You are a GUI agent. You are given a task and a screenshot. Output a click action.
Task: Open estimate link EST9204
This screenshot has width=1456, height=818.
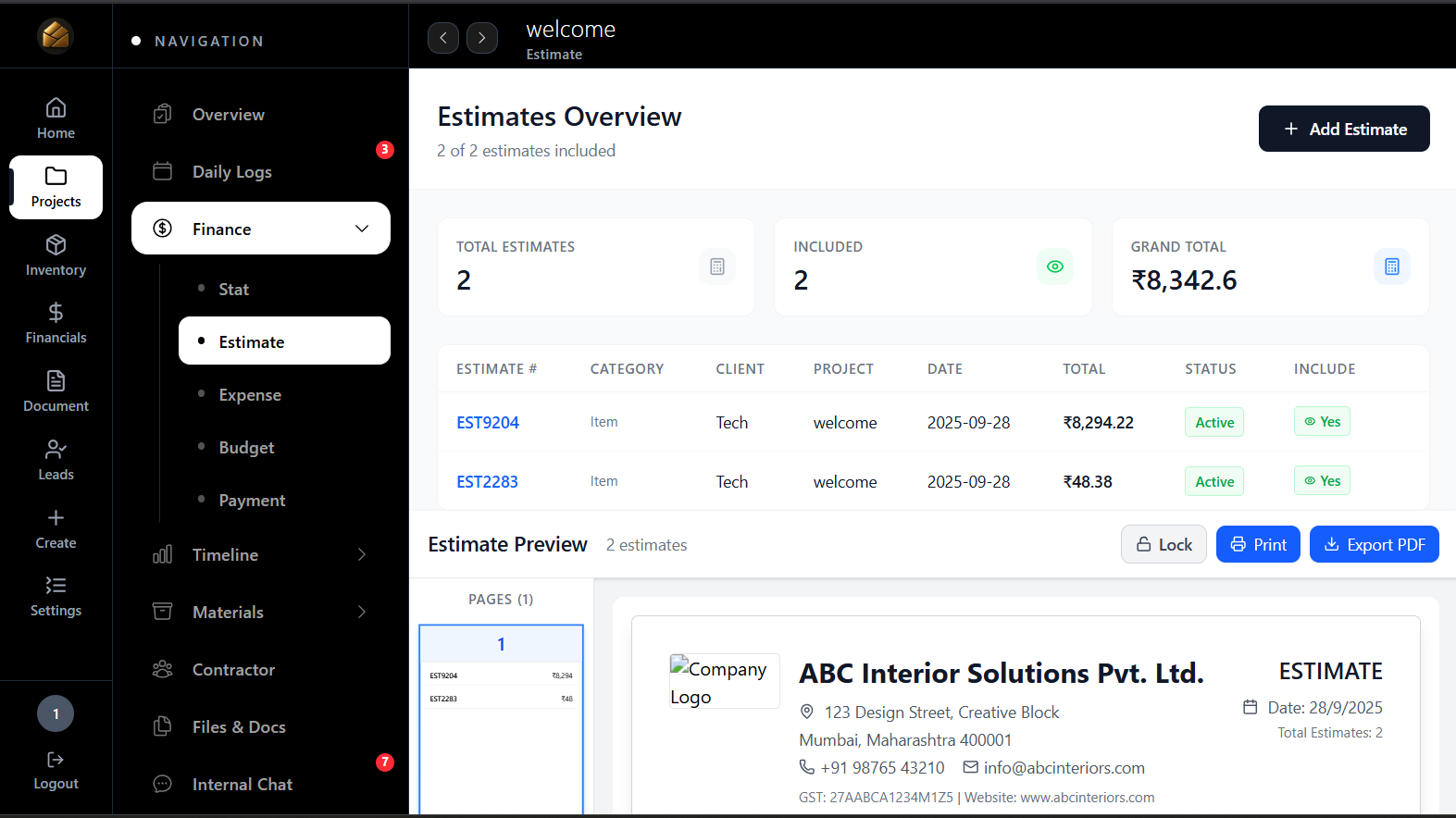488,423
